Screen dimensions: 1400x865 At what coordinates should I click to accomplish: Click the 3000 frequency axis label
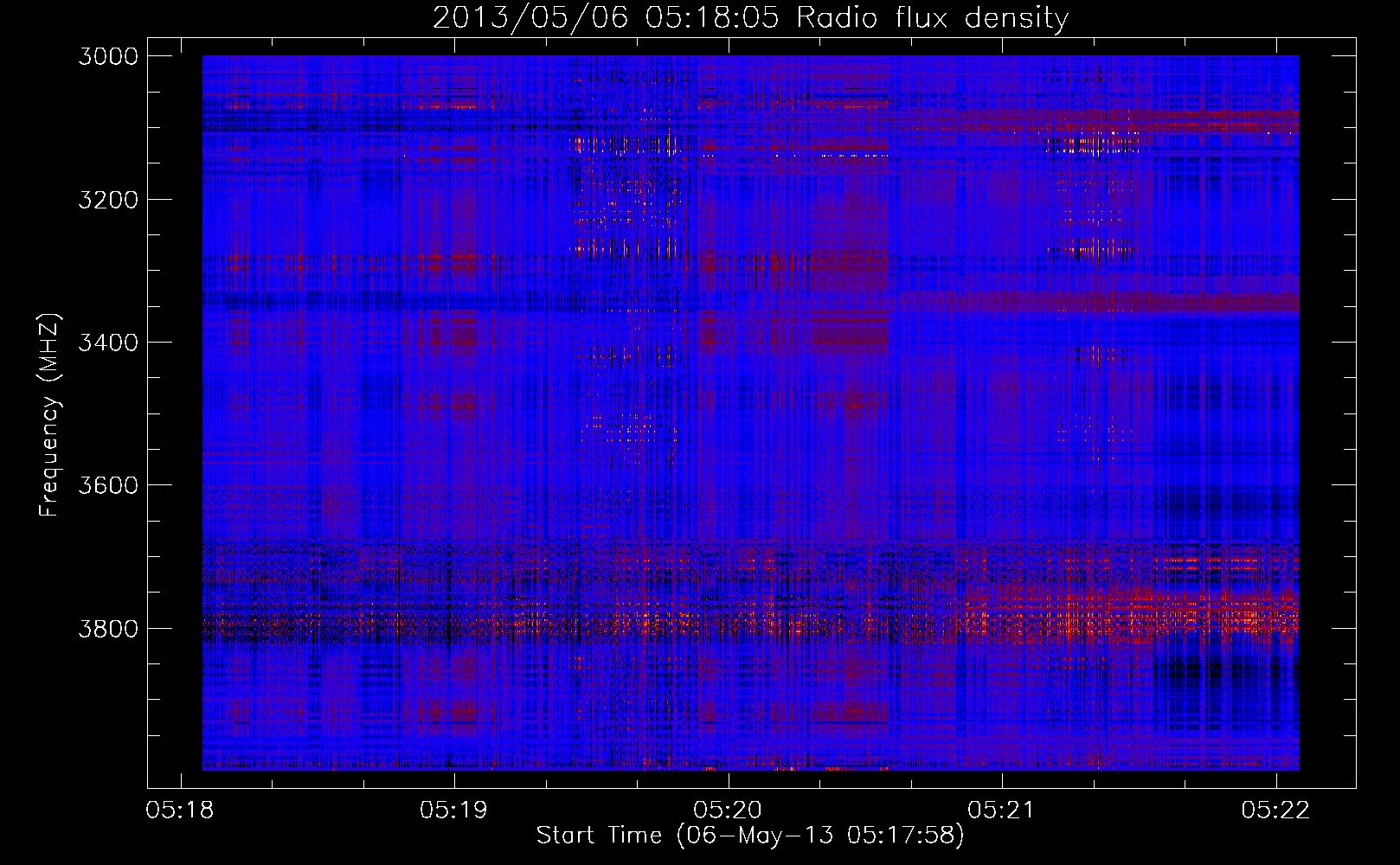108,56
